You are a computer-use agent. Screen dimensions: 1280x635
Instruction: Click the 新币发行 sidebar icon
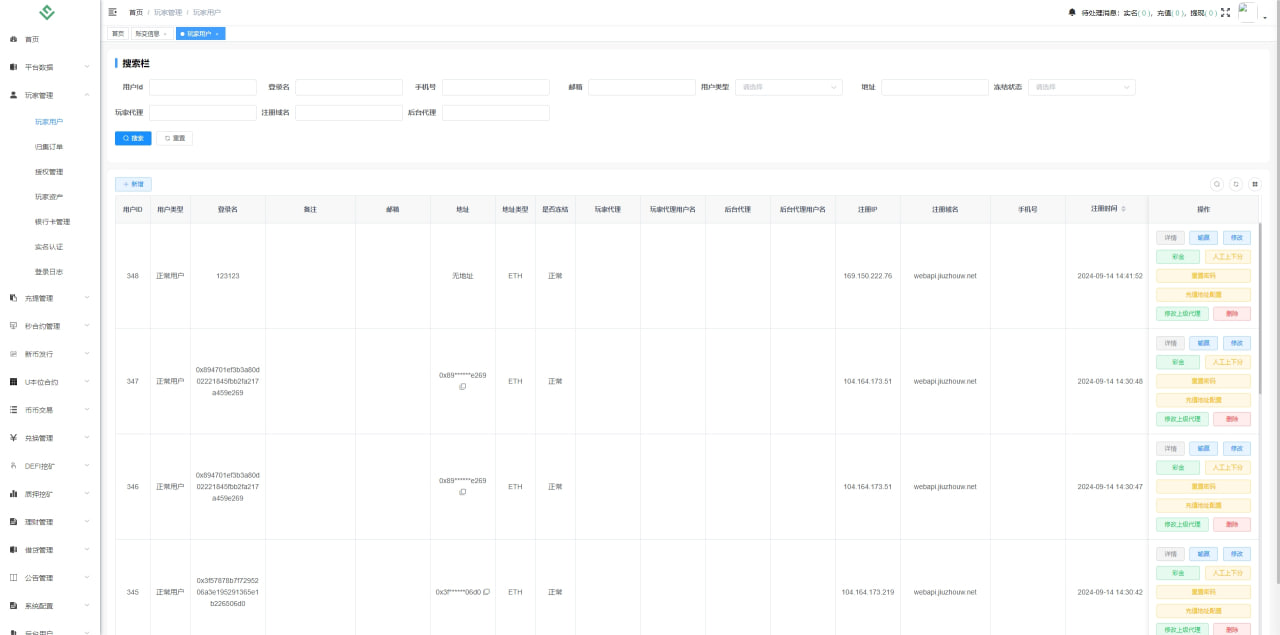point(13,354)
